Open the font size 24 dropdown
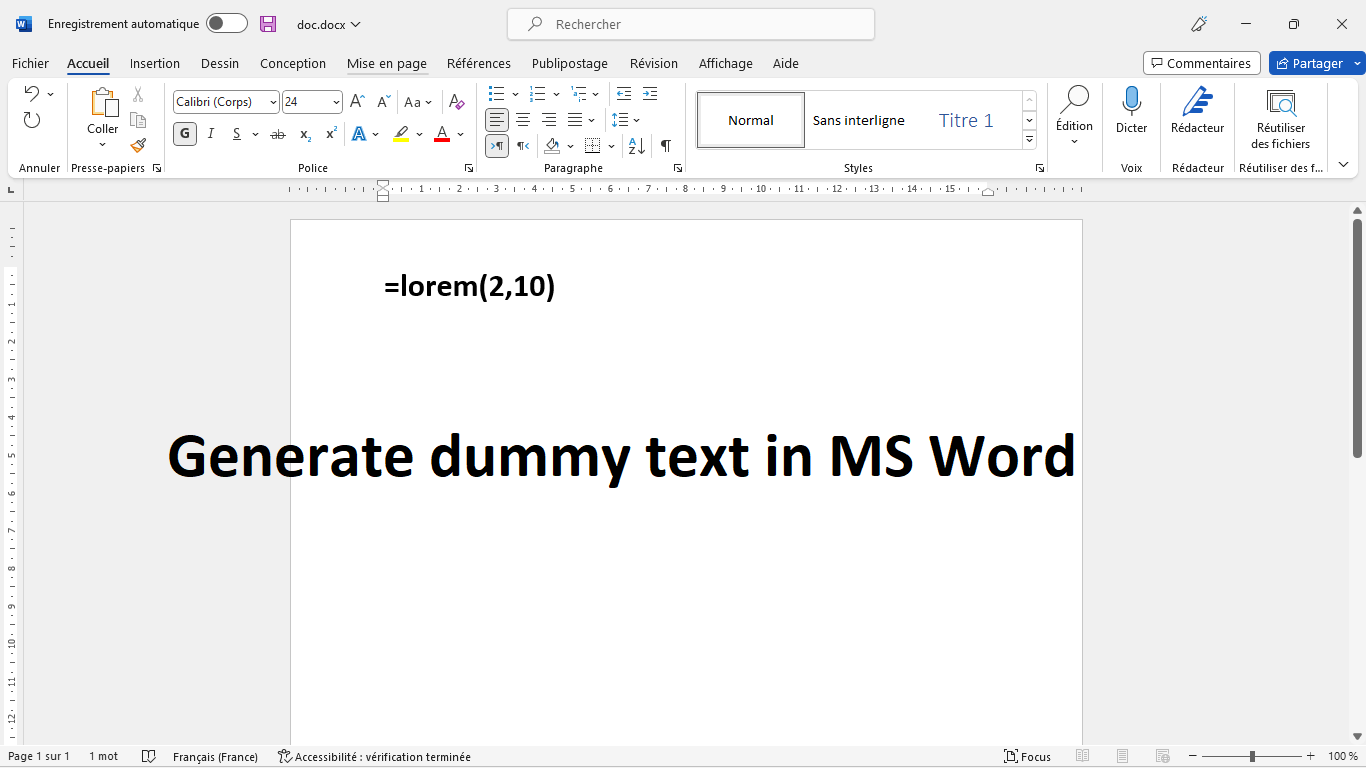Image resolution: width=1366 pixels, height=768 pixels. pos(336,102)
